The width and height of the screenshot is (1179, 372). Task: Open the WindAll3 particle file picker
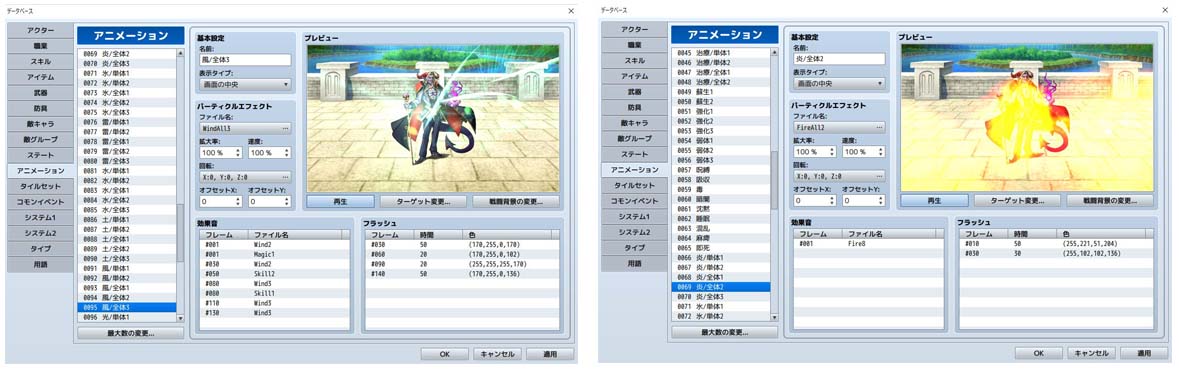[245, 129]
